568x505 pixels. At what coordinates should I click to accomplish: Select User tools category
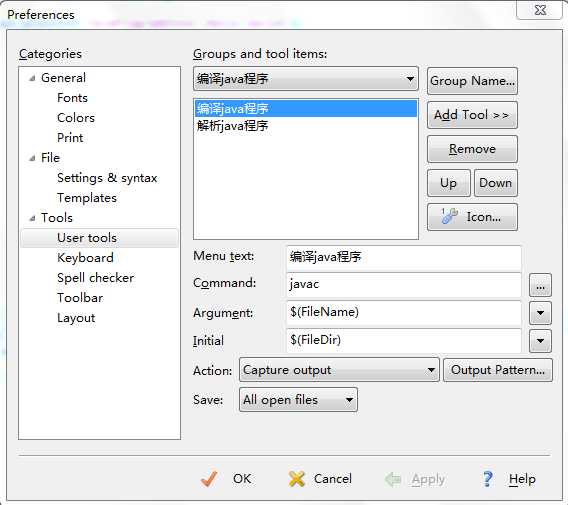pos(99,238)
